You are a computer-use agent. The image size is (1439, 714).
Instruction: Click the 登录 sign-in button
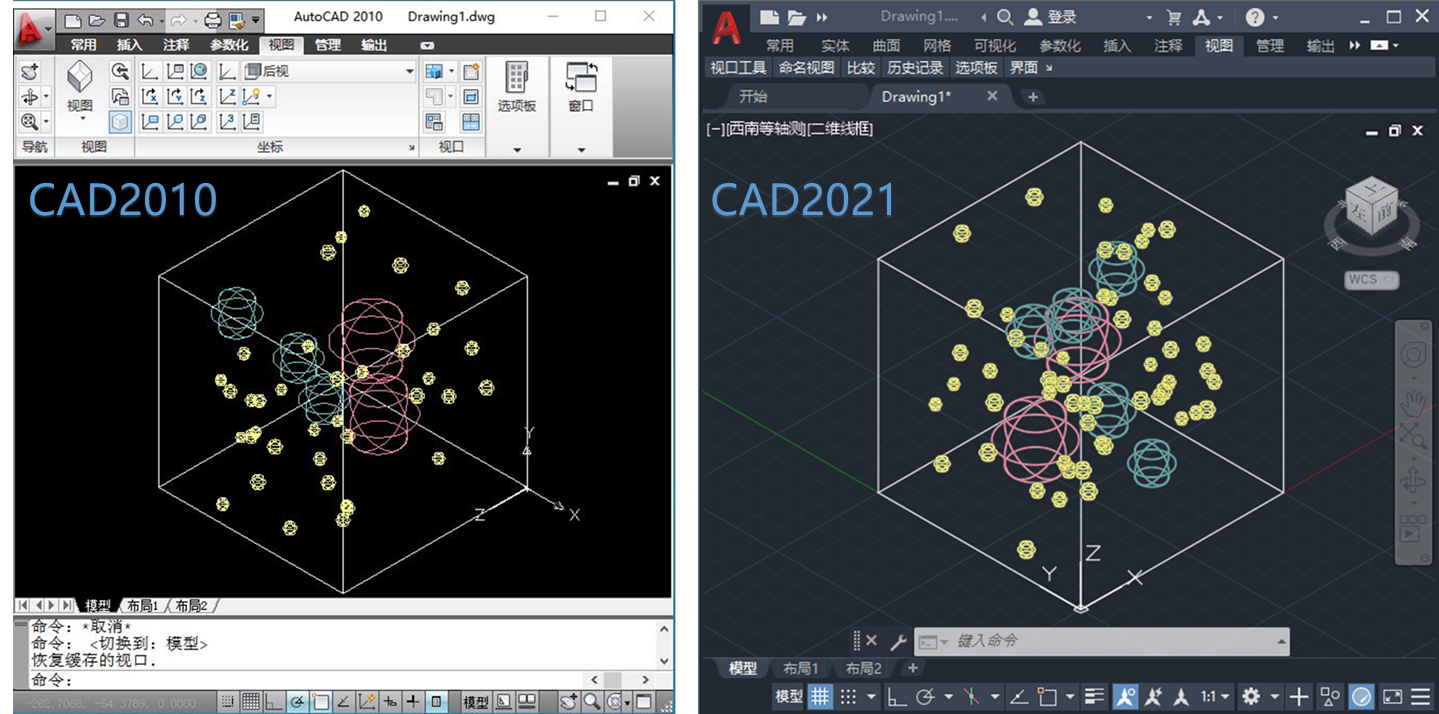coord(1062,17)
